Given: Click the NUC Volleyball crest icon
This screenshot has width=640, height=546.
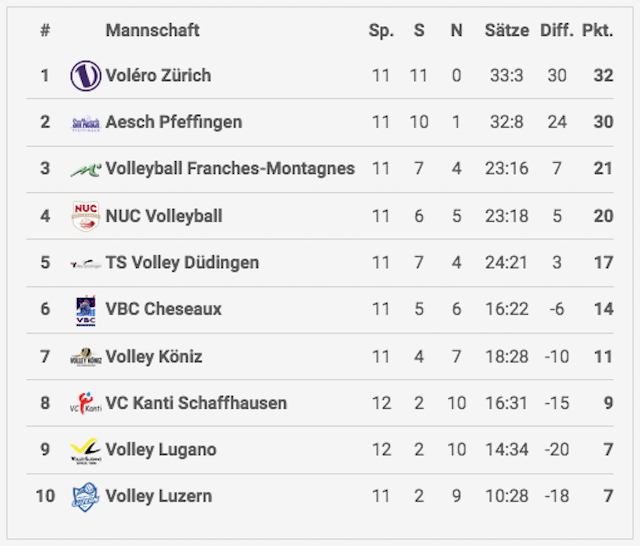Looking at the screenshot, I should [x=86, y=216].
